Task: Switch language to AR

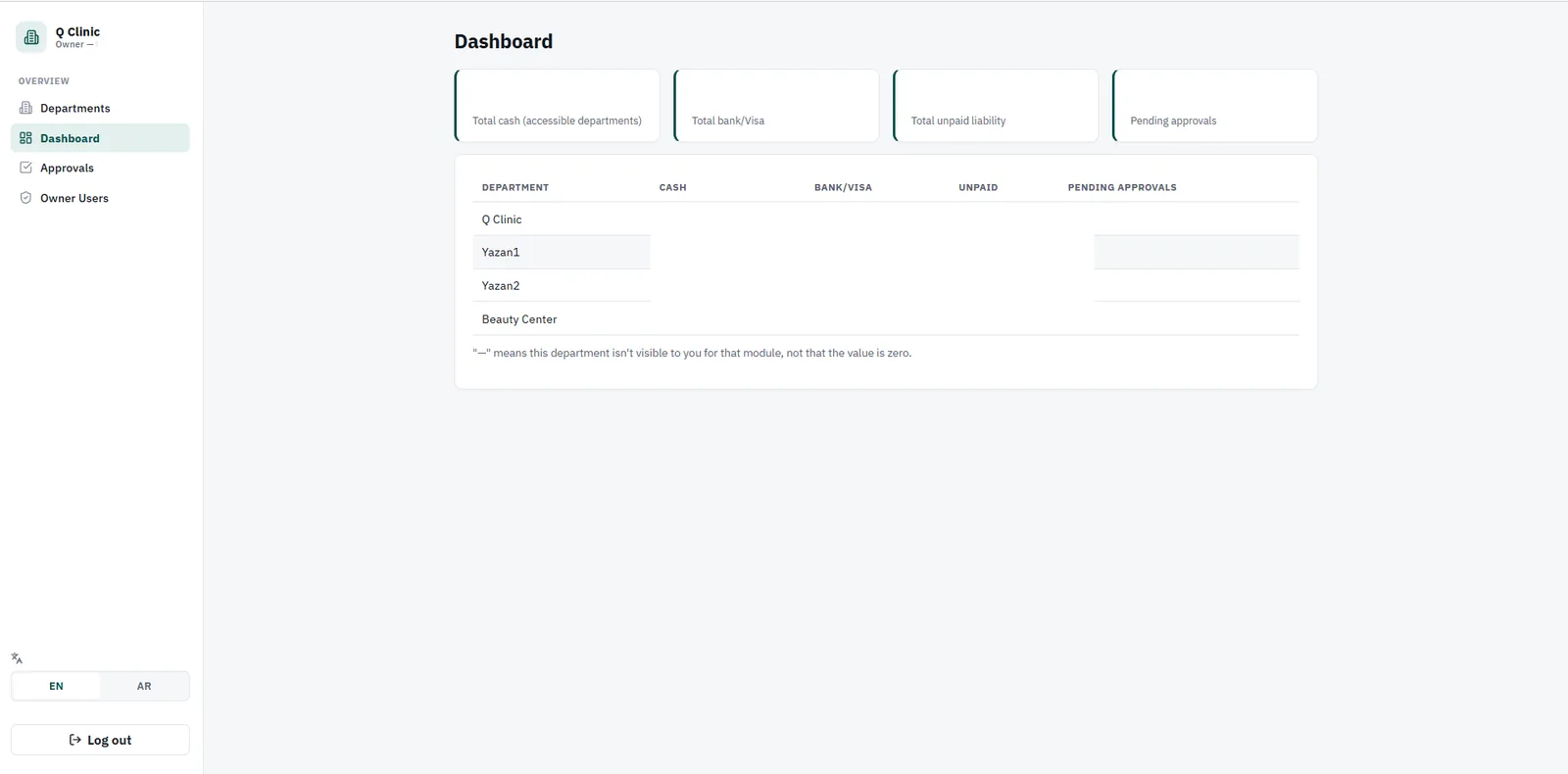Action: [x=144, y=686]
